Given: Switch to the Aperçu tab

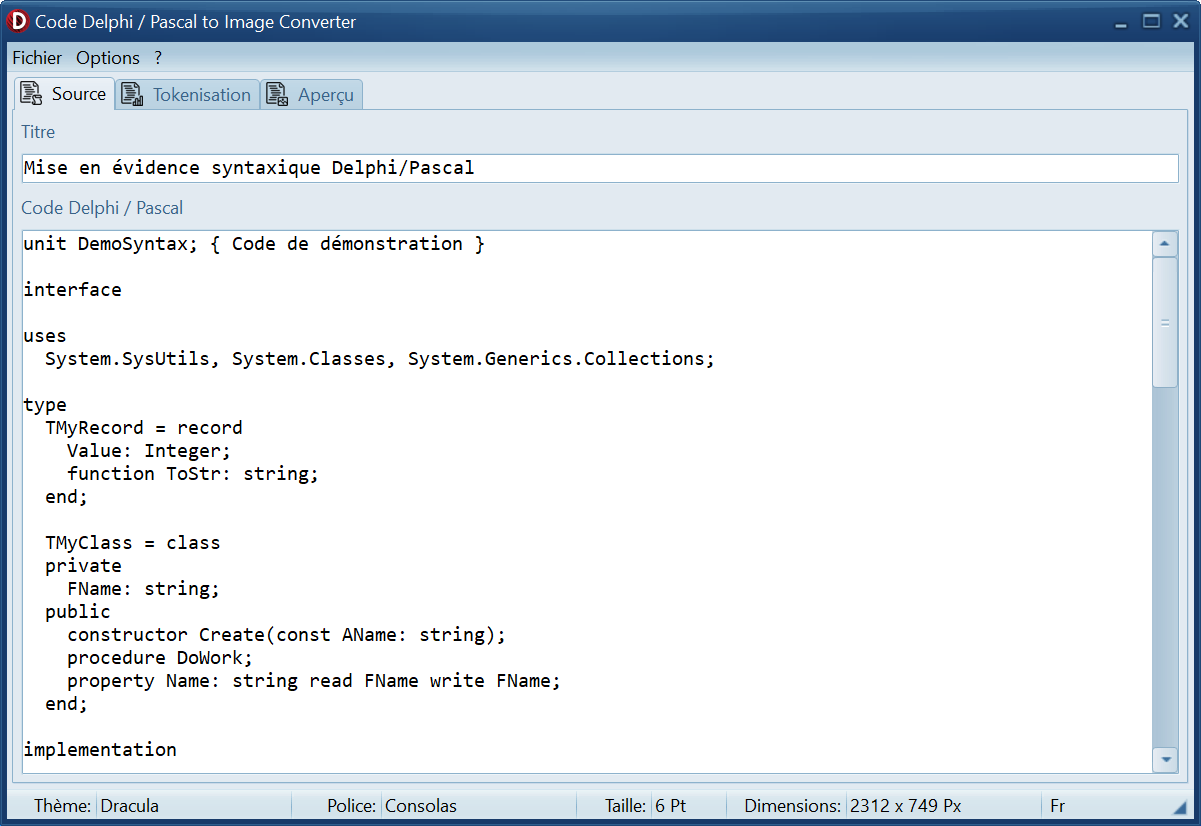Looking at the screenshot, I should 325,95.
